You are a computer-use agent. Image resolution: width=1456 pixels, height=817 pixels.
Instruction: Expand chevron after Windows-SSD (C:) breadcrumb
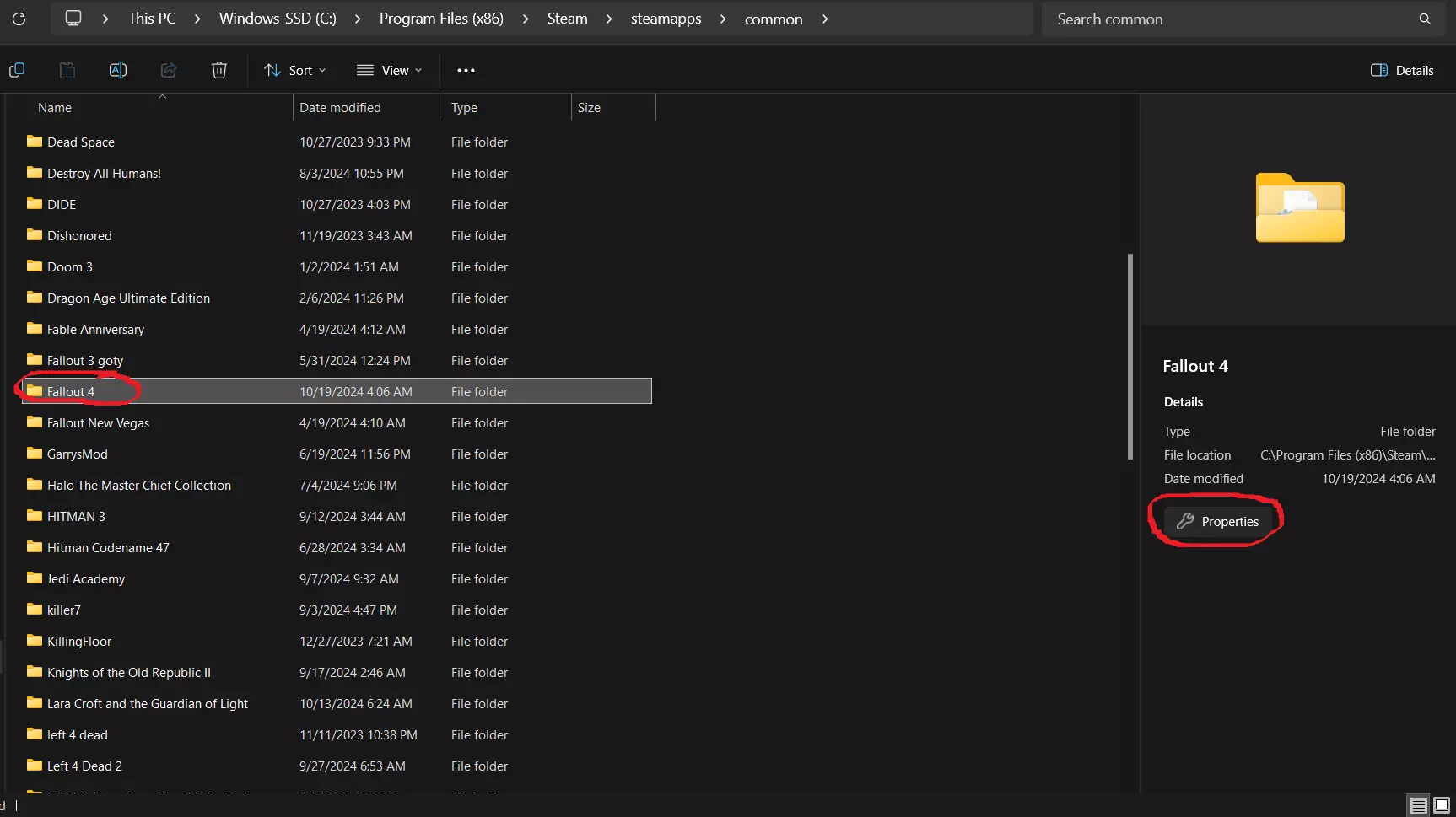click(x=358, y=19)
